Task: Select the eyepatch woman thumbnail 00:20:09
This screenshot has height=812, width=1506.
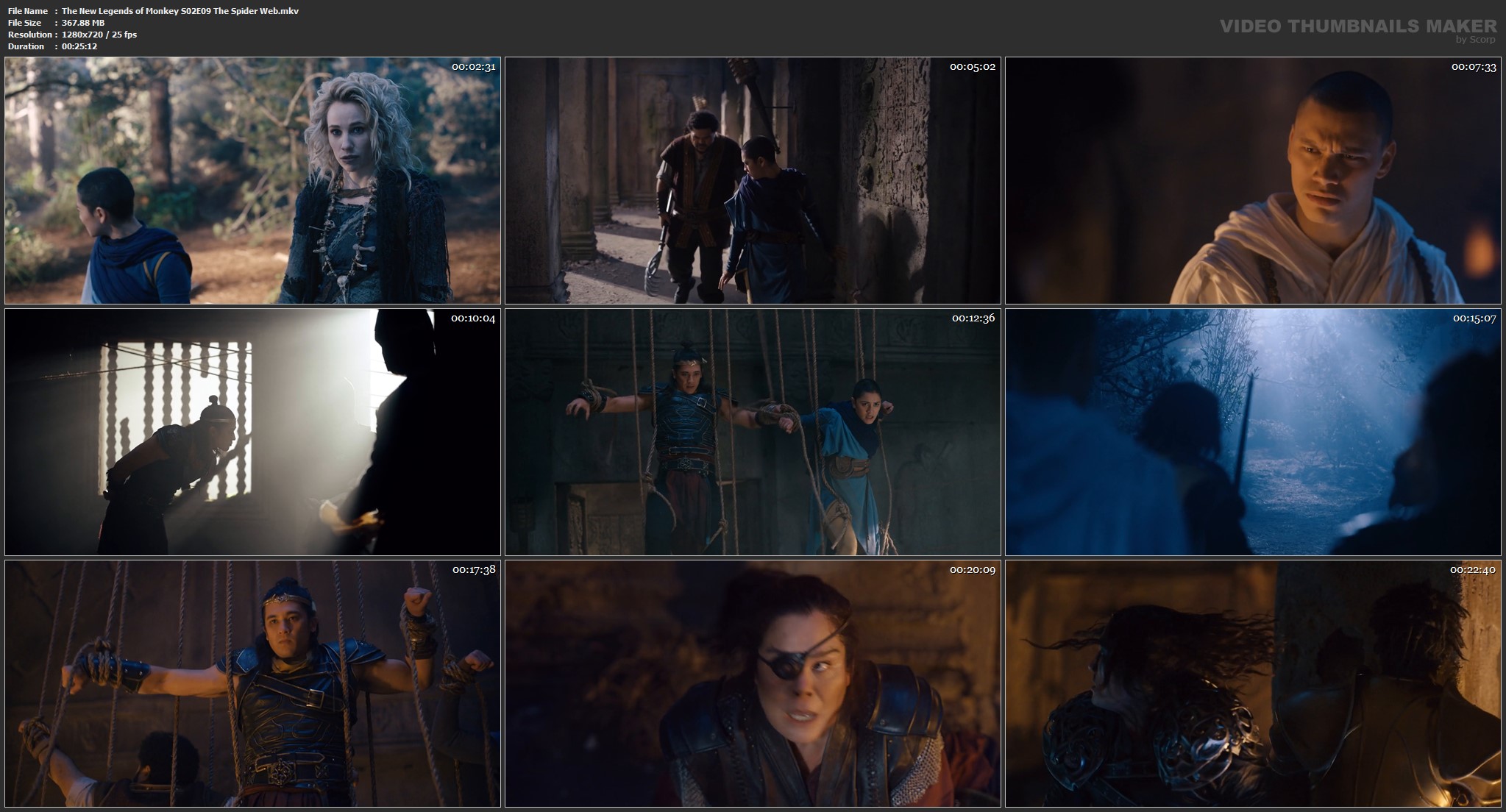Action: [x=753, y=684]
